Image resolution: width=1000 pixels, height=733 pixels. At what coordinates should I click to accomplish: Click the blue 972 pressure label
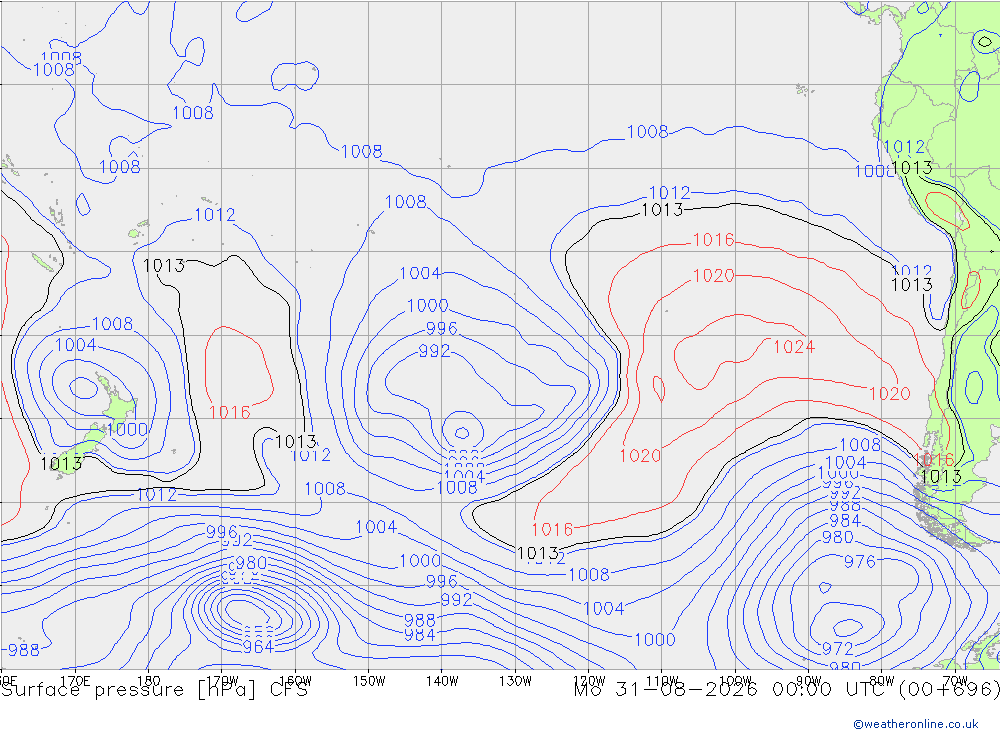[837, 648]
